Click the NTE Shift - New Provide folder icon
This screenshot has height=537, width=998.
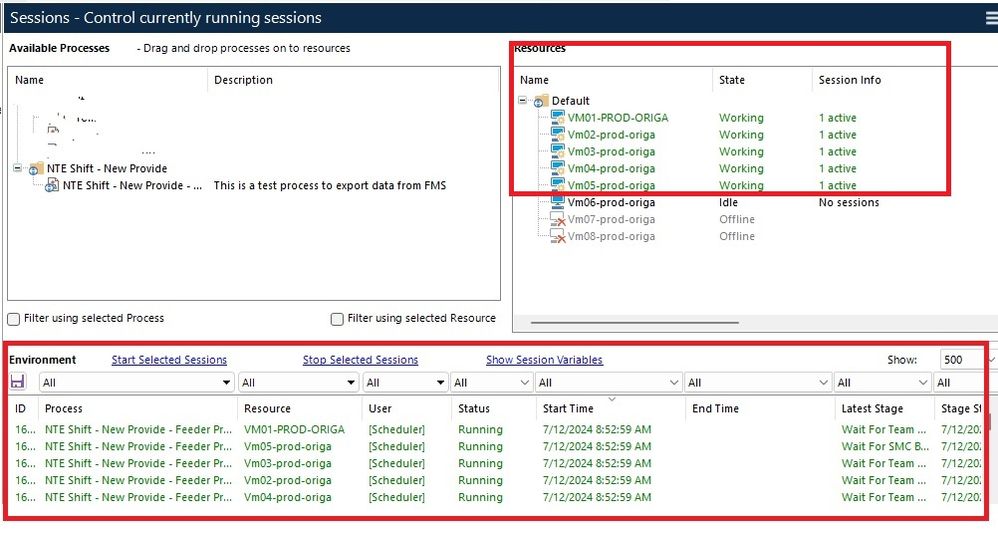click(36, 169)
